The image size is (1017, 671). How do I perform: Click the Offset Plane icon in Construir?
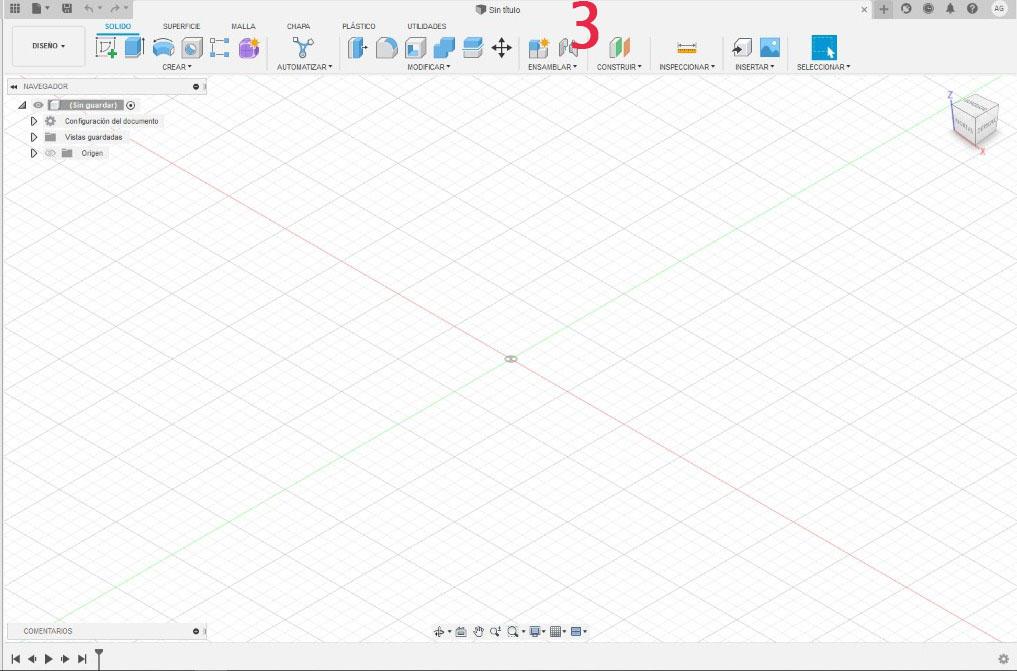[619, 47]
